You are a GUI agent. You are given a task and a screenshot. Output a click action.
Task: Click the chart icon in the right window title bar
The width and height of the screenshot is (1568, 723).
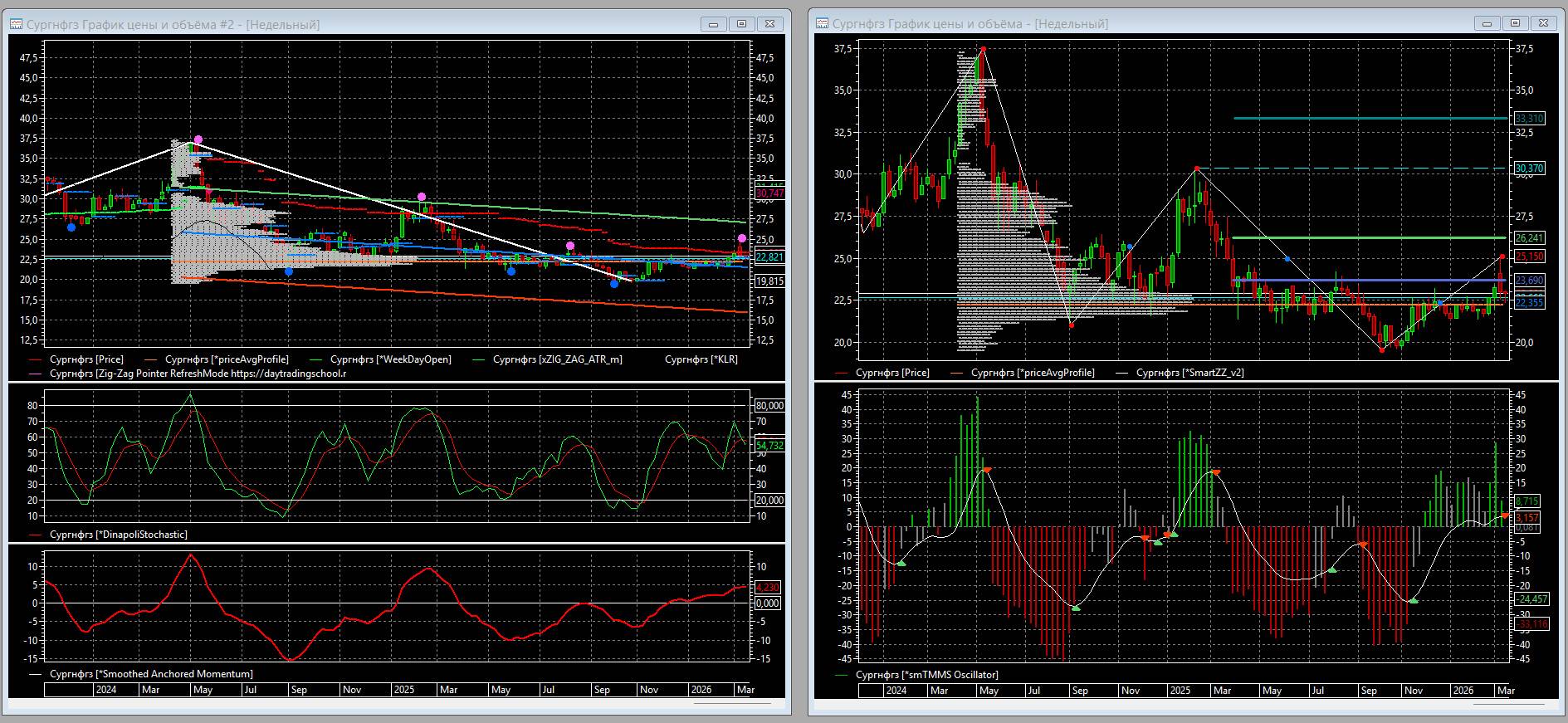pyautogui.click(x=822, y=24)
